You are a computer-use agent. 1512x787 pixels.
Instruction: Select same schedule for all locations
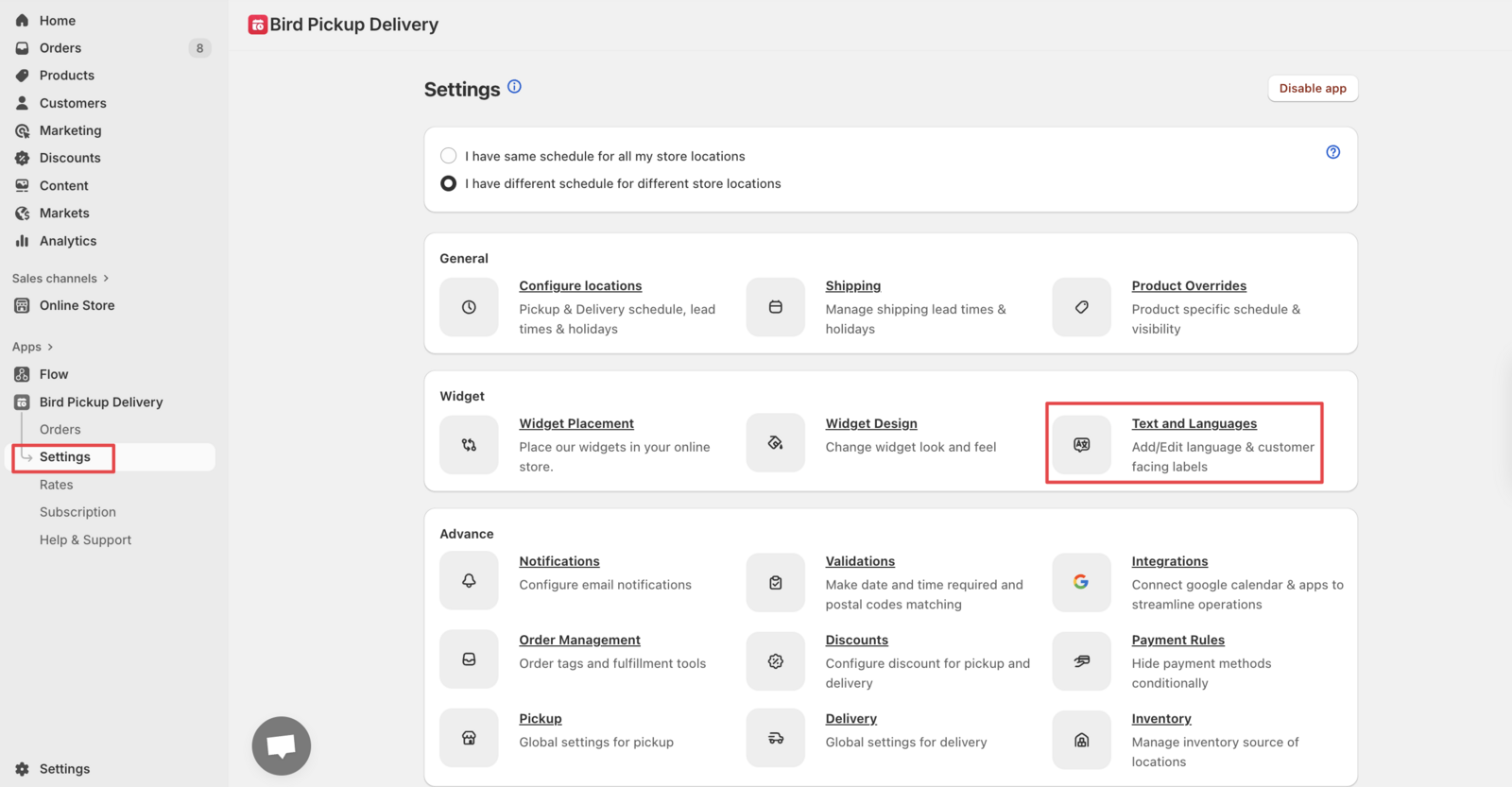click(x=449, y=156)
